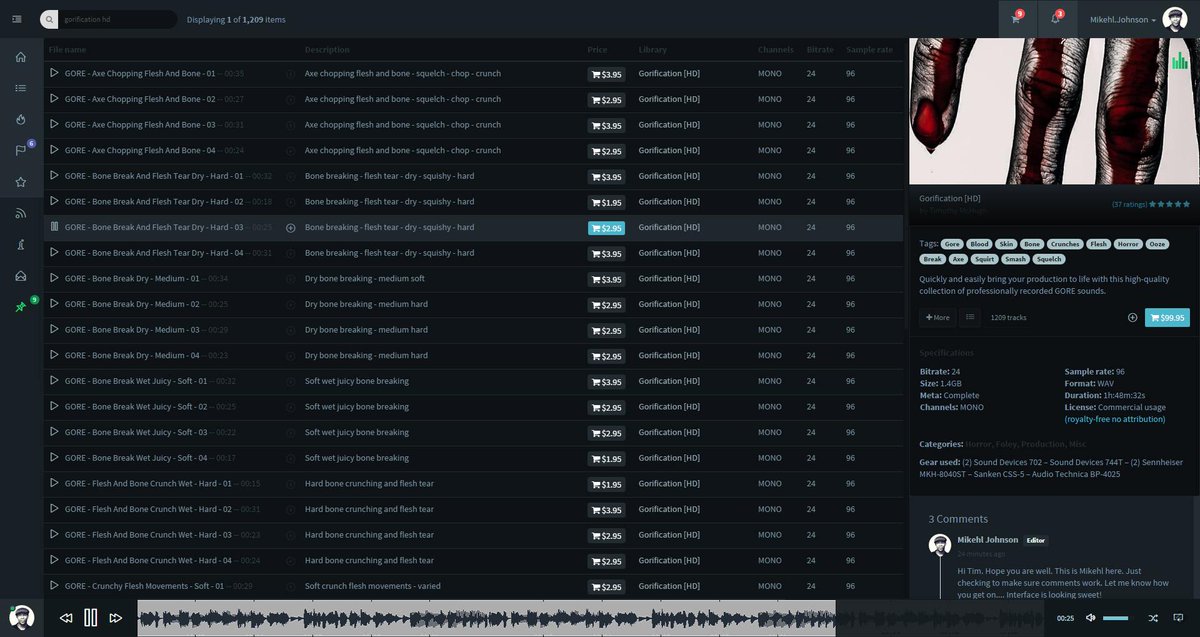
Task: Sort by the Bitrate column header
Action: [820, 49]
